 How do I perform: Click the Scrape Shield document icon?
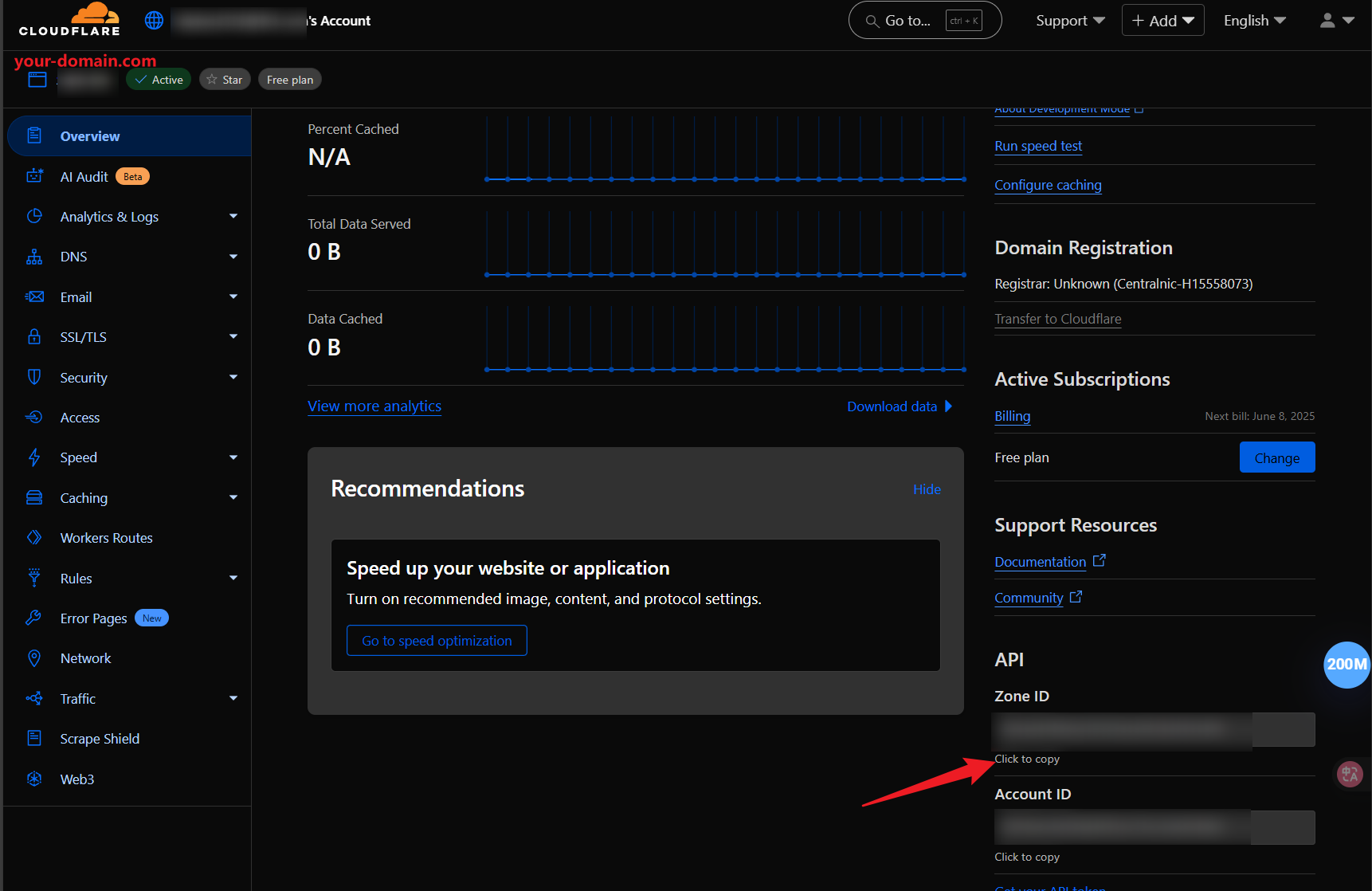coord(34,738)
